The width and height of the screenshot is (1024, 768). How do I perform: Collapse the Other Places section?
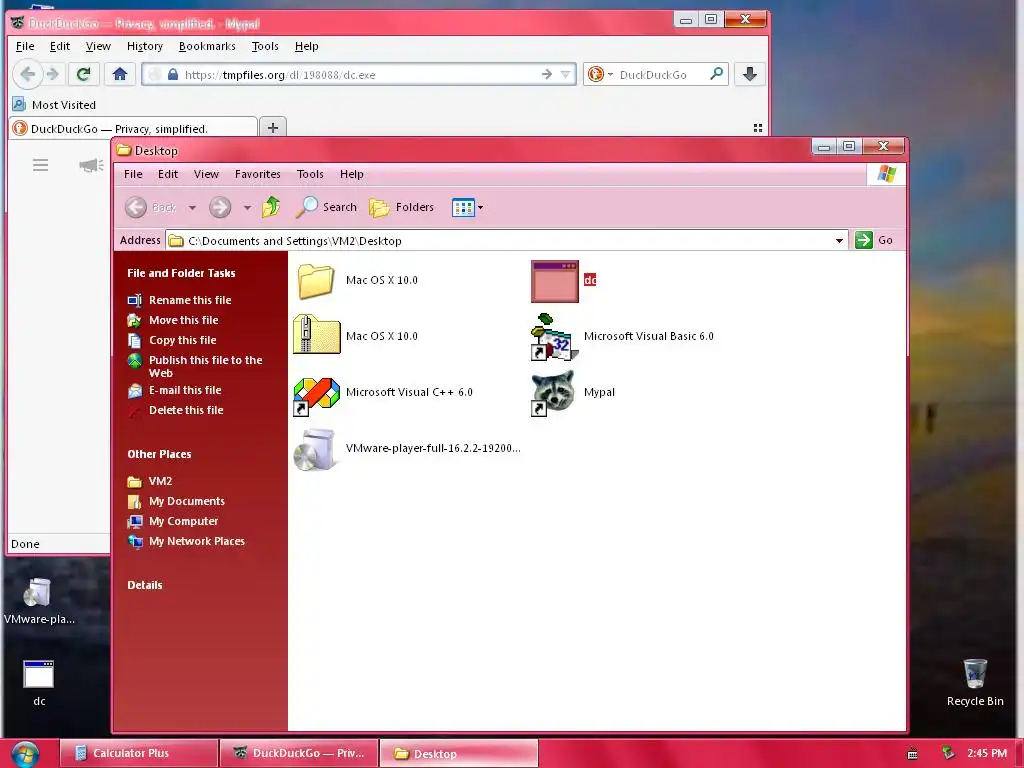pos(159,454)
